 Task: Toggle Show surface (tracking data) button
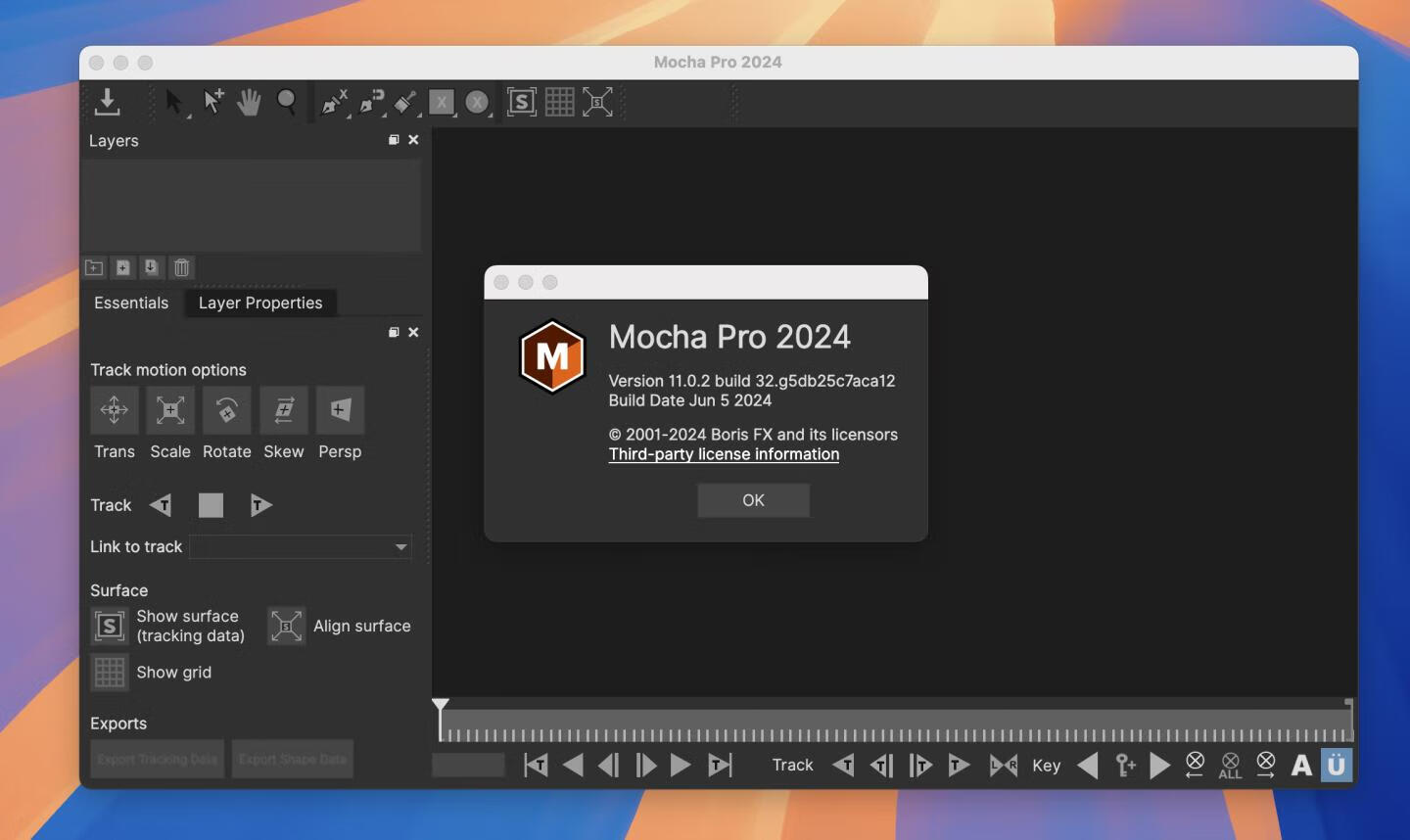tap(110, 626)
